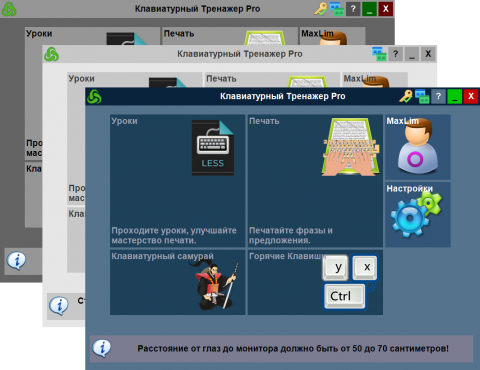The width and height of the screenshot is (480, 370).
Task: Open the Уроки lessons tile
Action: [177, 181]
